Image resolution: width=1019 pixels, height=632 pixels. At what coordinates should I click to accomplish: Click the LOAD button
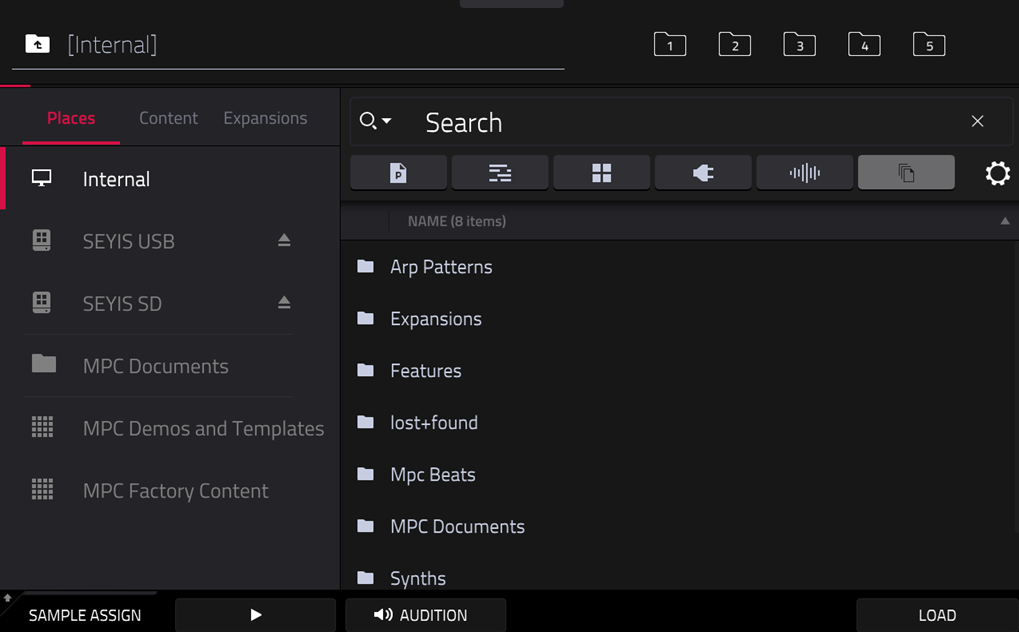(x=937, y=615)
